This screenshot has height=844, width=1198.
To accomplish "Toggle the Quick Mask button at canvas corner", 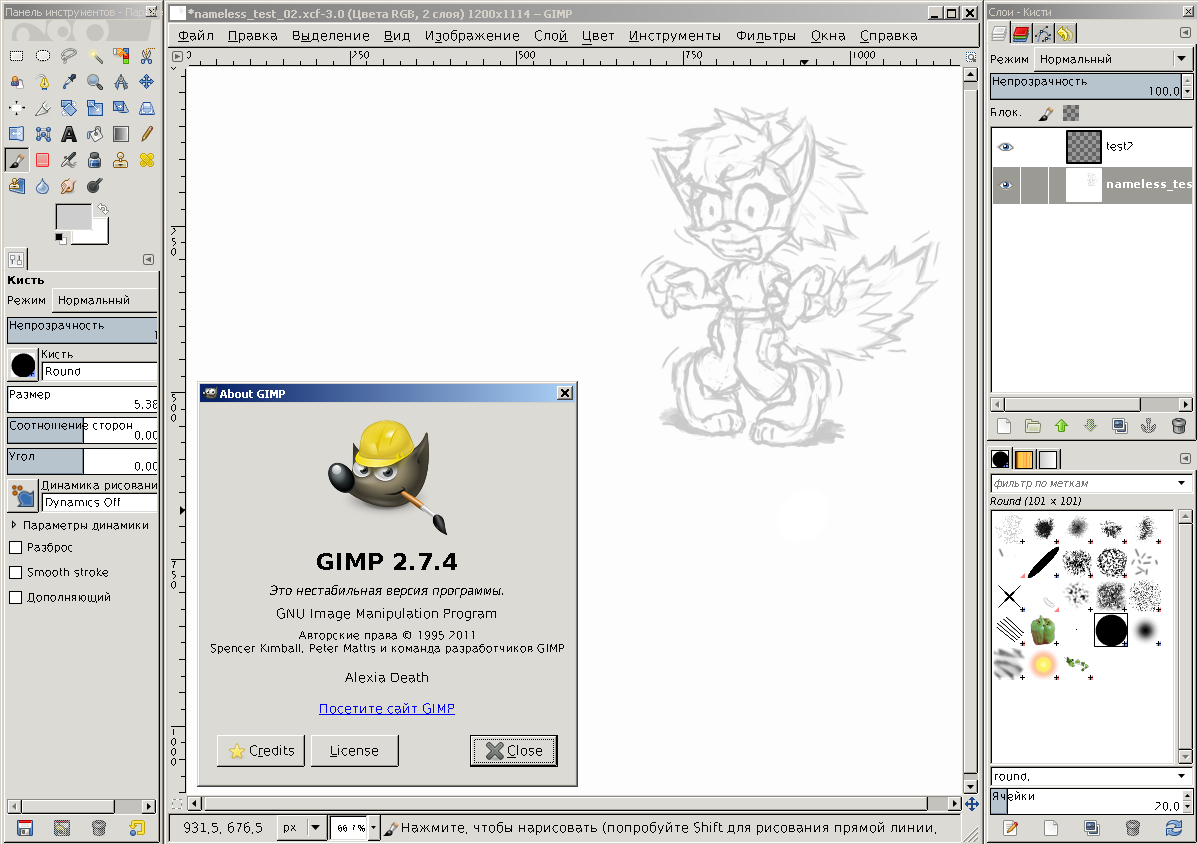I will [x=177, y=804].
